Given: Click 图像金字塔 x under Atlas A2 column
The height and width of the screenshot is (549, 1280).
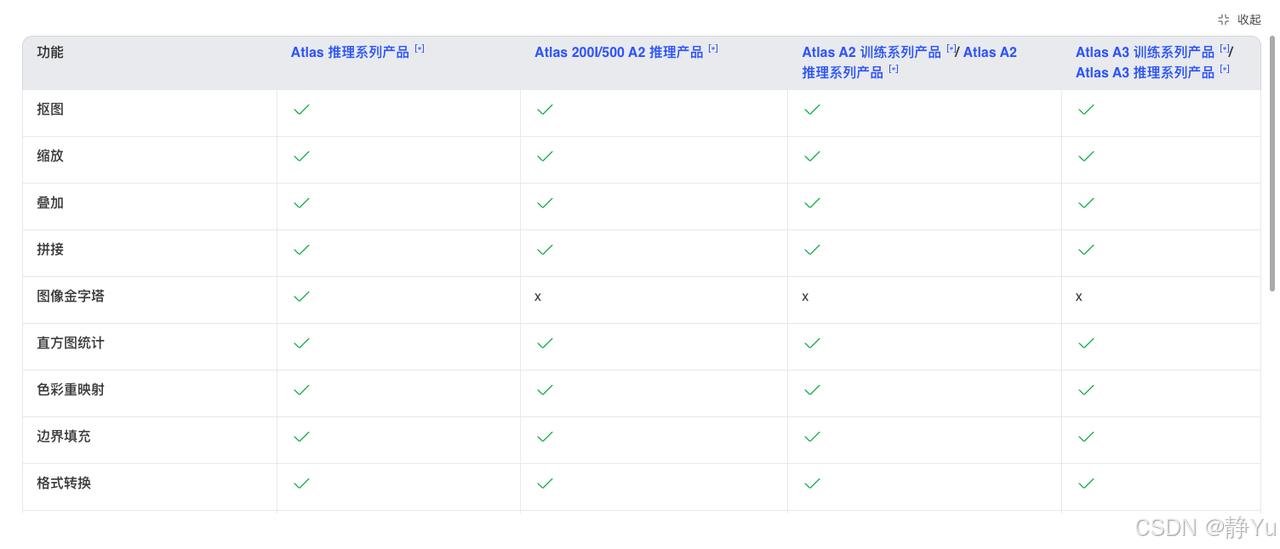Looking at the screenshot, I should click(x=805, y=297).
